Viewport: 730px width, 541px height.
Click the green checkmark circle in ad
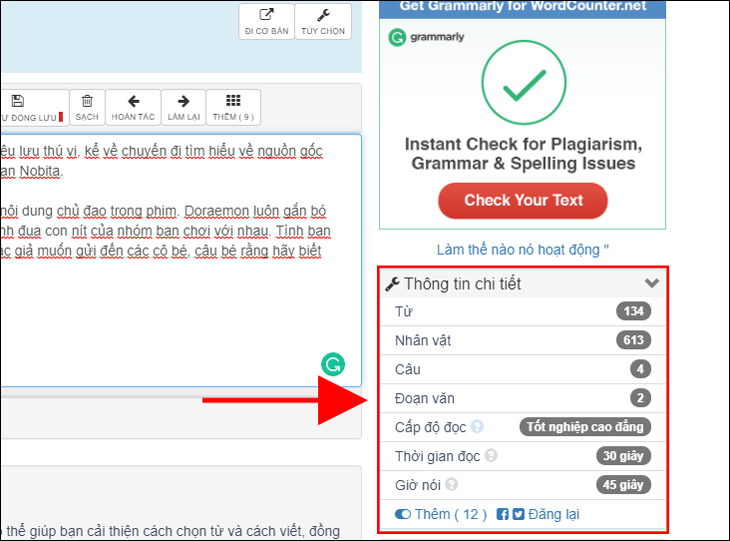click(x=524, y=82)
